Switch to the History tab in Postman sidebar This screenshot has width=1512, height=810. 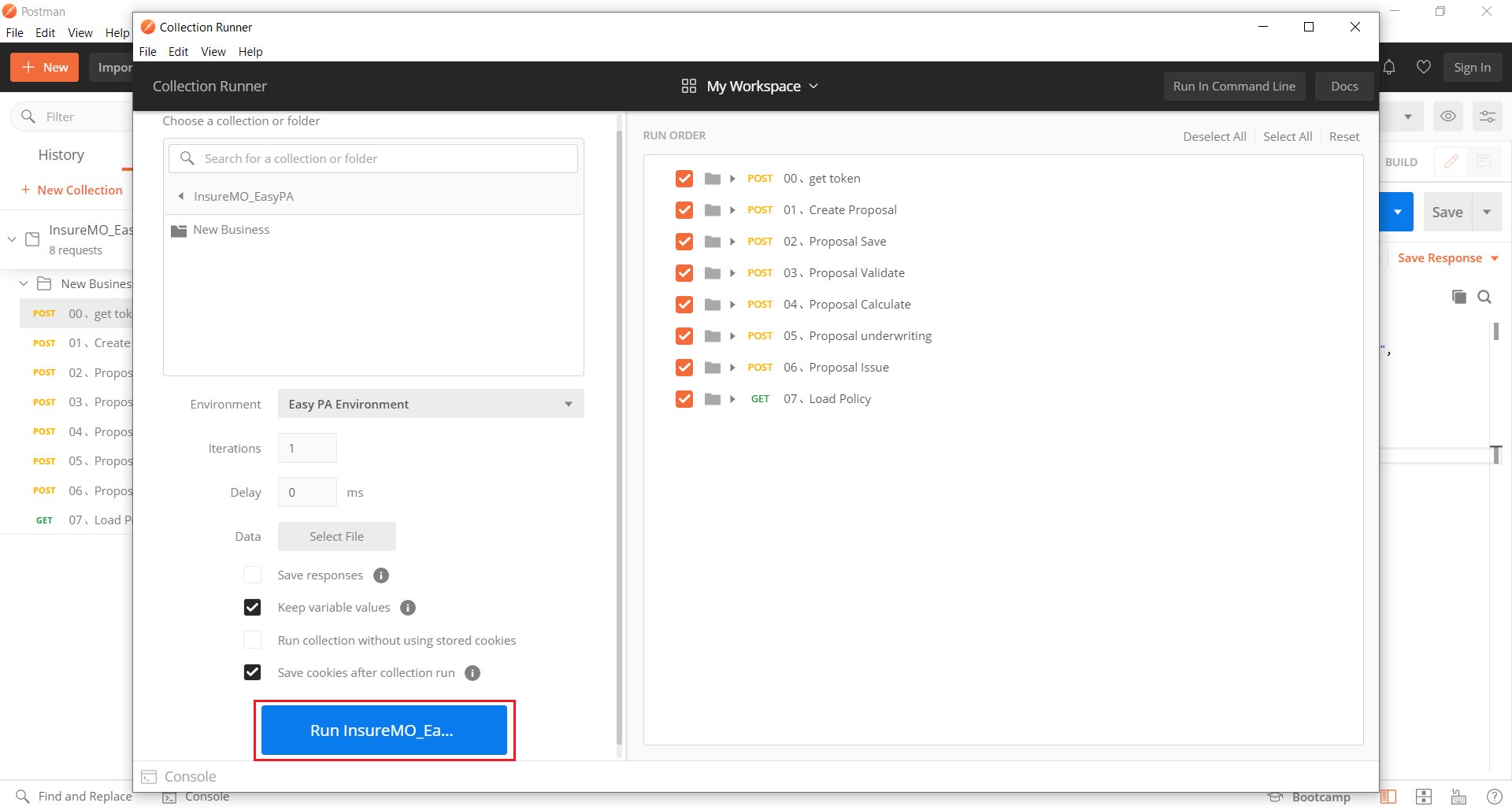61,155
